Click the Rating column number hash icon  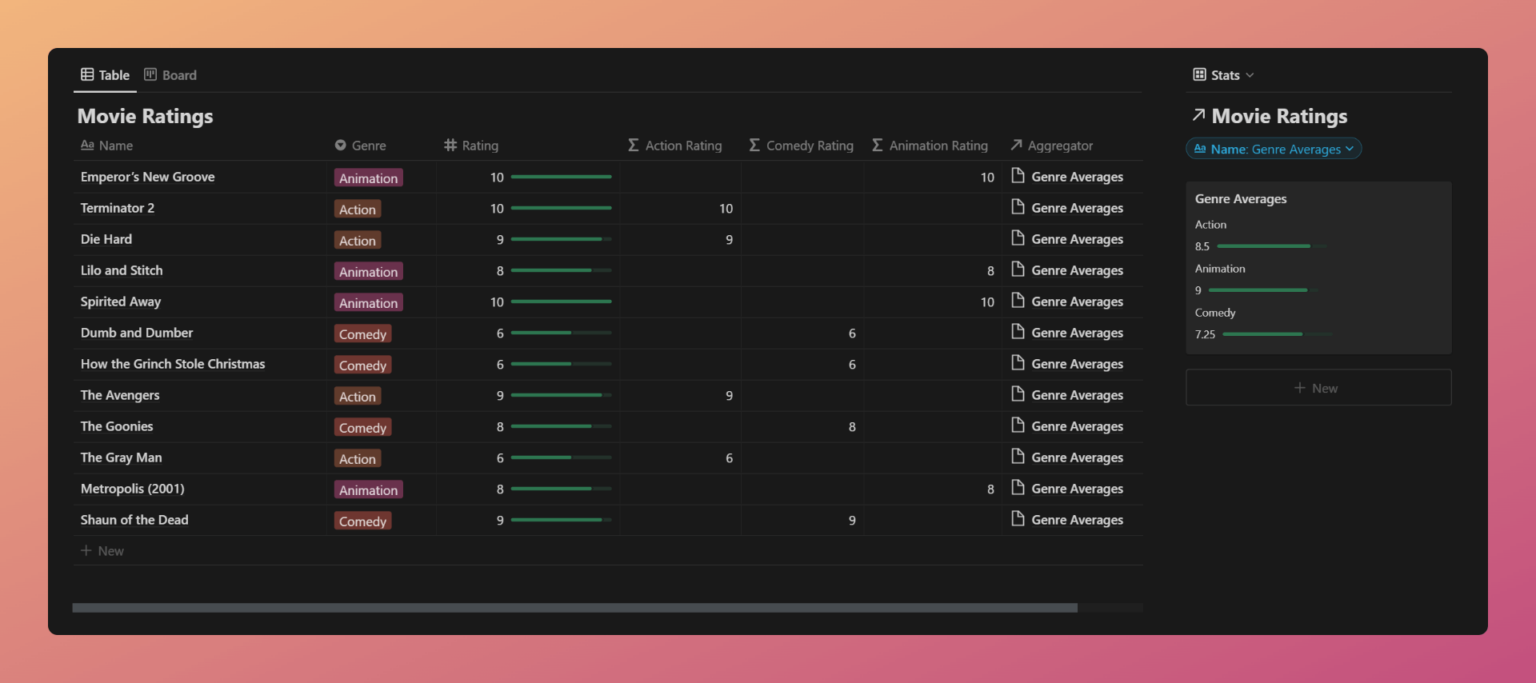coord(450,146)
